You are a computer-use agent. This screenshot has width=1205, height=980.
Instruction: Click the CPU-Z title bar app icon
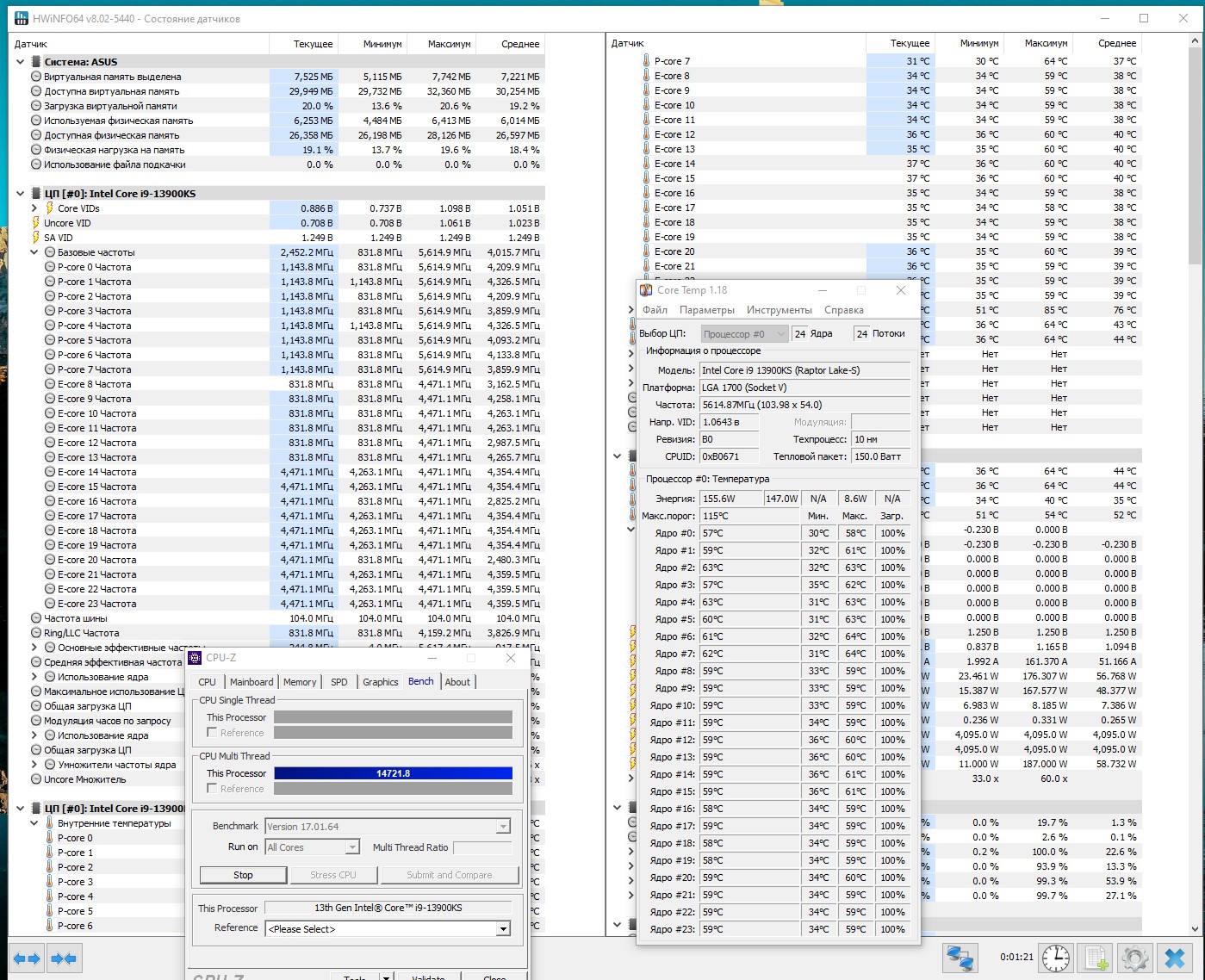point(196,658)
